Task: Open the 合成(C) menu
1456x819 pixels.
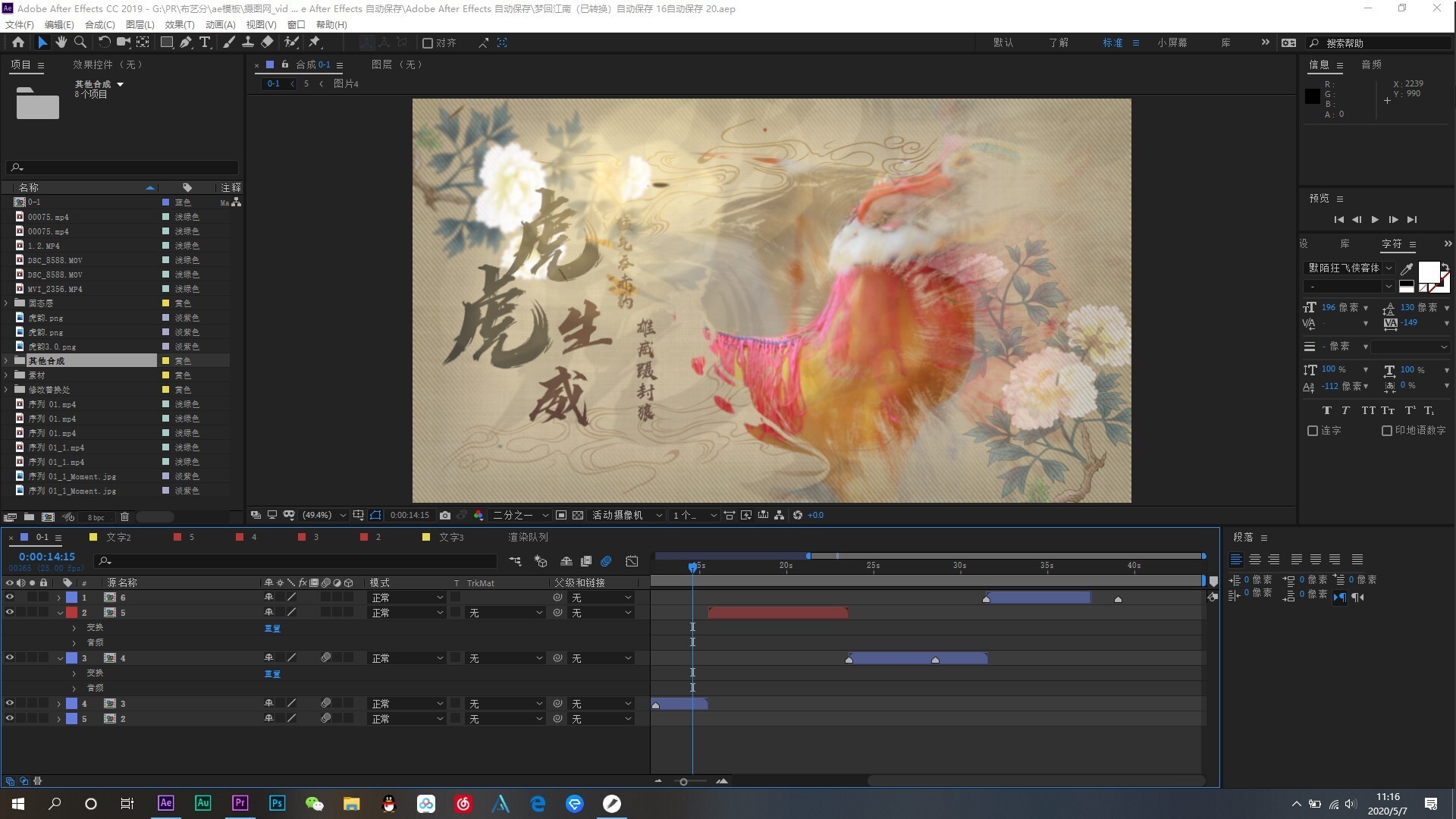Action: pos(100,25)
